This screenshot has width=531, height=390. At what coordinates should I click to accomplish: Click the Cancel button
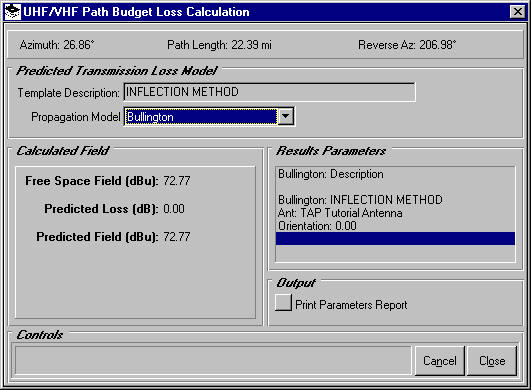[x=440, y=361]
